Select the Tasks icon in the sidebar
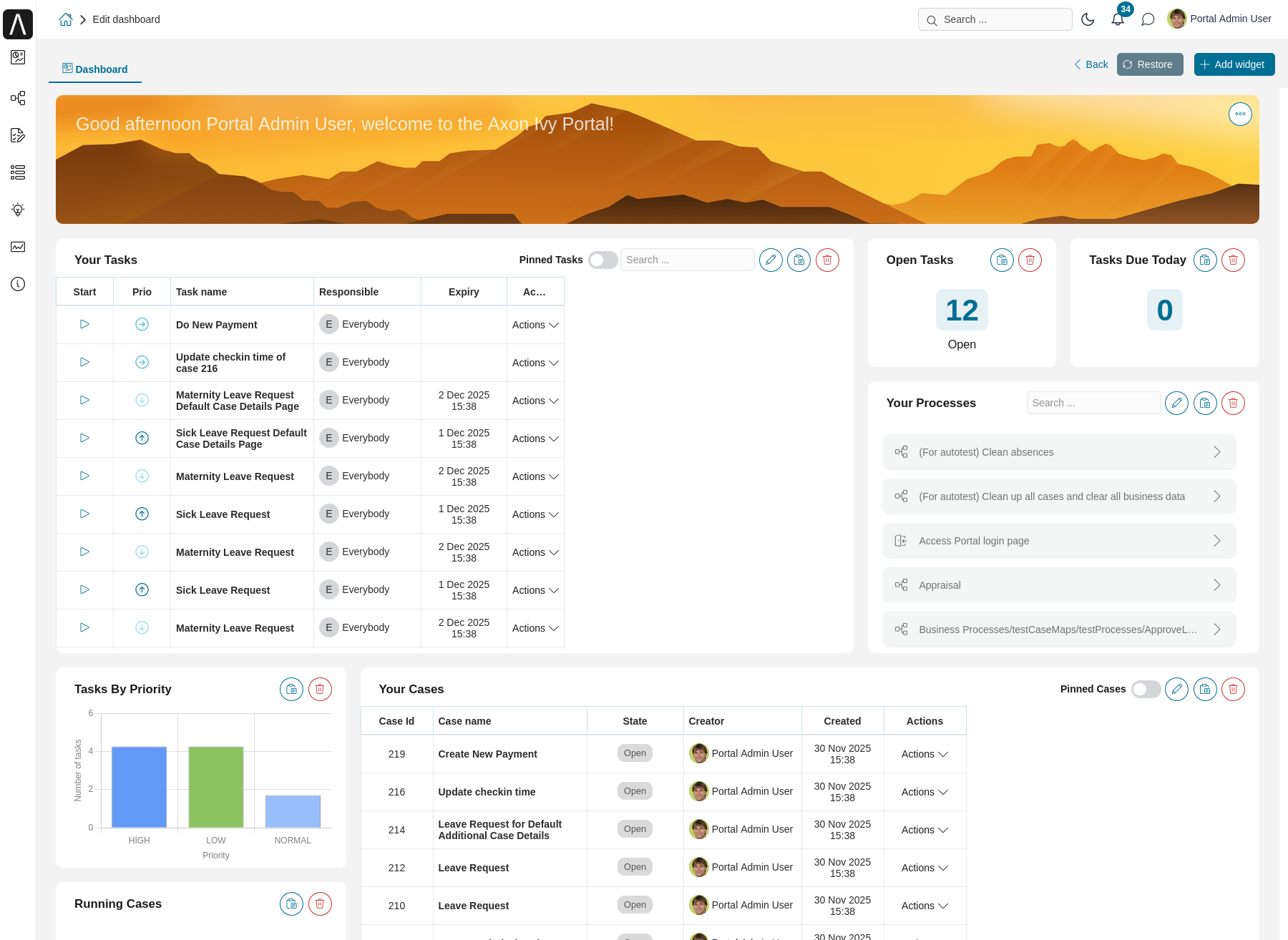The height and width of the screenshot is (940, 1288). [x=18, y=135]
